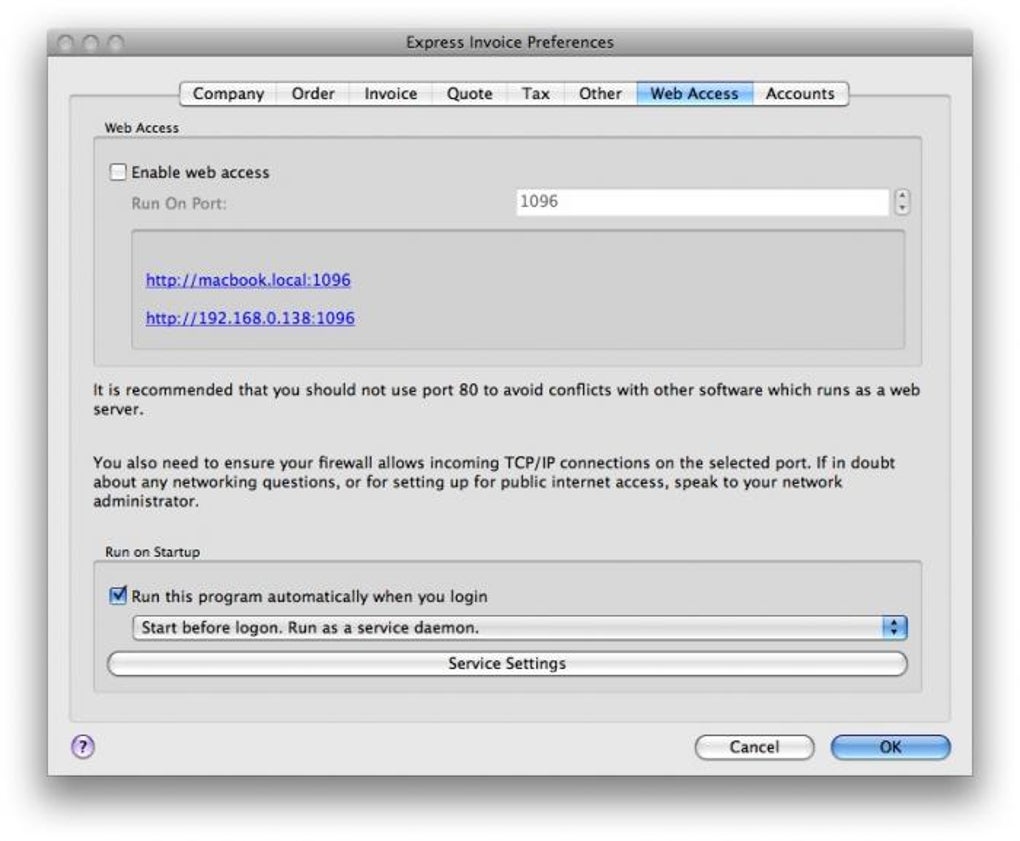This screenshot has height=841, width=1020.
Task: Click the firewall TCP/IP notice text
Action: 494,482
